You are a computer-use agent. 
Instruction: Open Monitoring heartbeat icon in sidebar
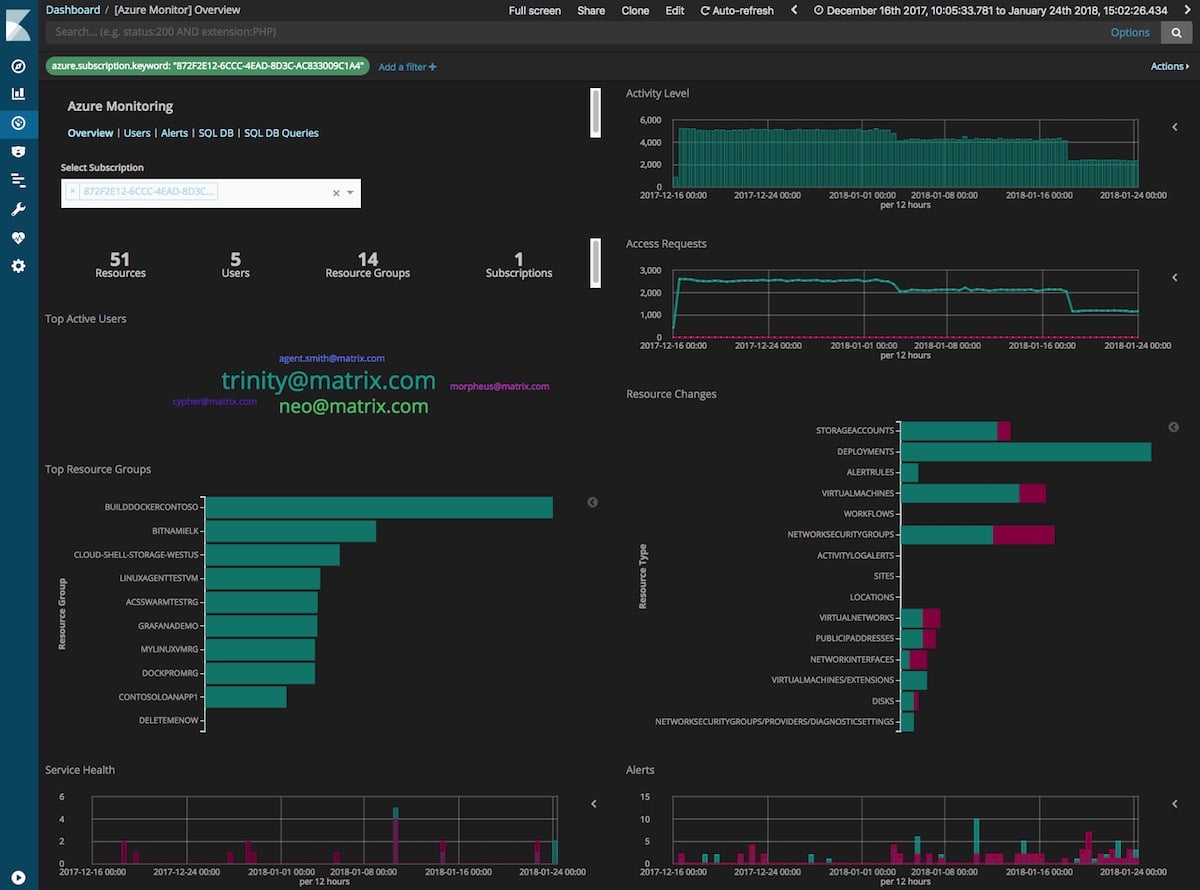click(x=18, y=238)
